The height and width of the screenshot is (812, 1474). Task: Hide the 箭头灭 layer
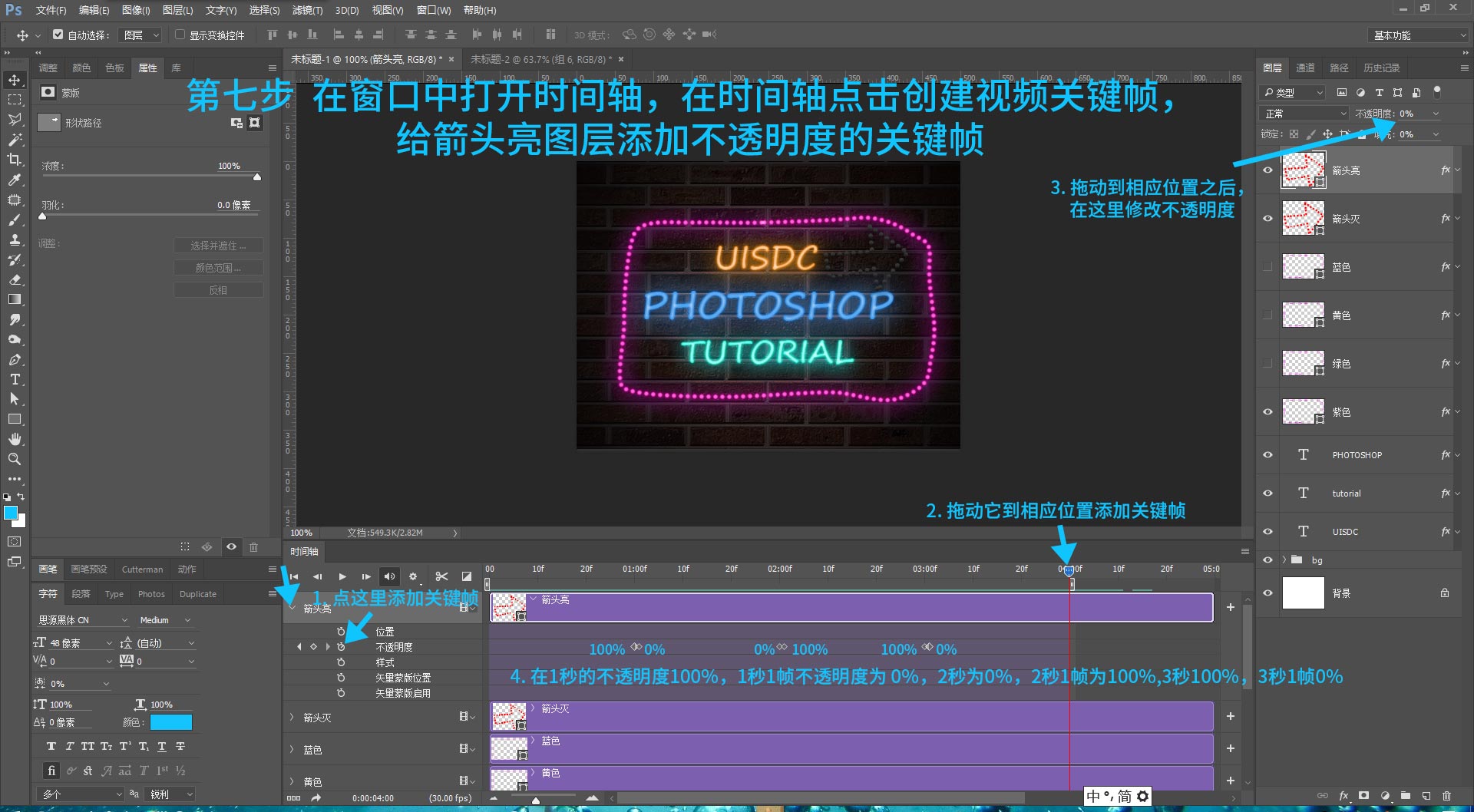point(1267,219)
